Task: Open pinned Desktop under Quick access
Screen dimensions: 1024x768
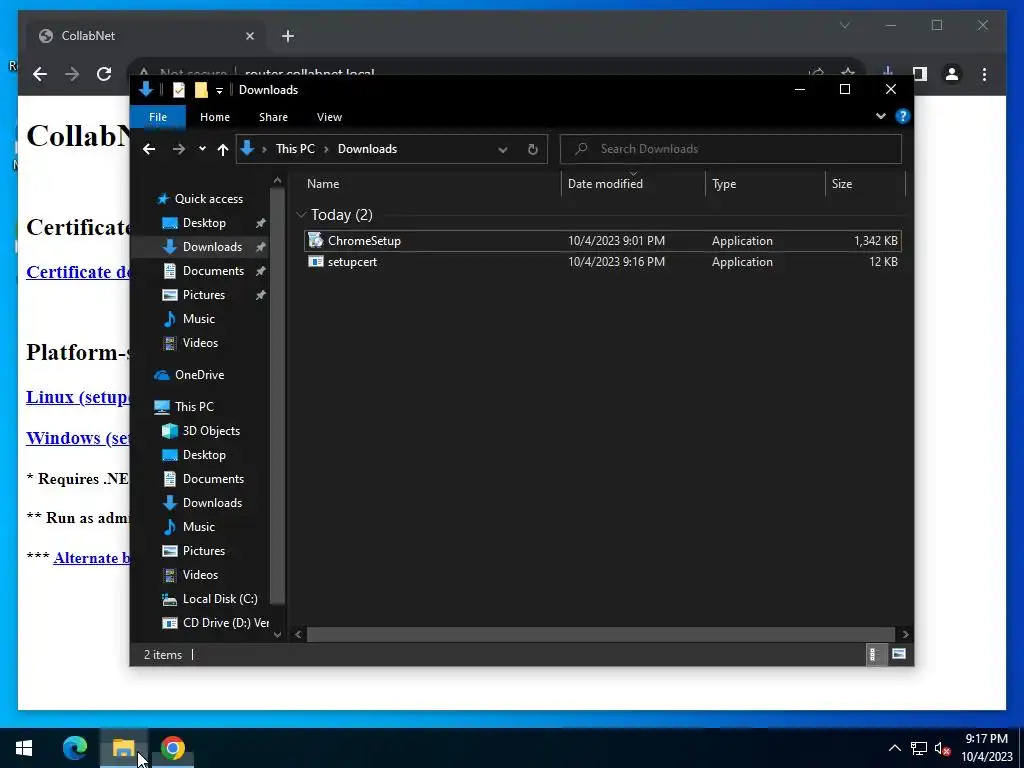Action: tap(204, 223)
